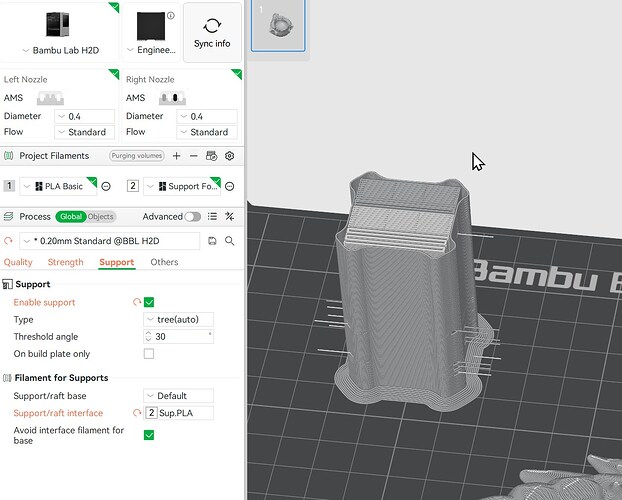The width and height of the screenshot is (622, 500).
Task: Check On build plate only
Action: tap(149, 354)
